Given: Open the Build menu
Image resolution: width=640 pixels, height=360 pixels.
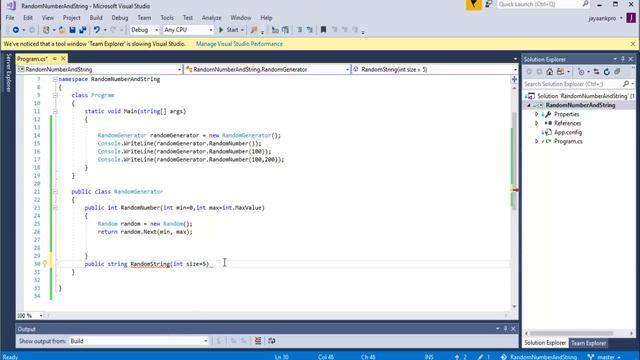Looking at the screenshot, I should (96, 18).
